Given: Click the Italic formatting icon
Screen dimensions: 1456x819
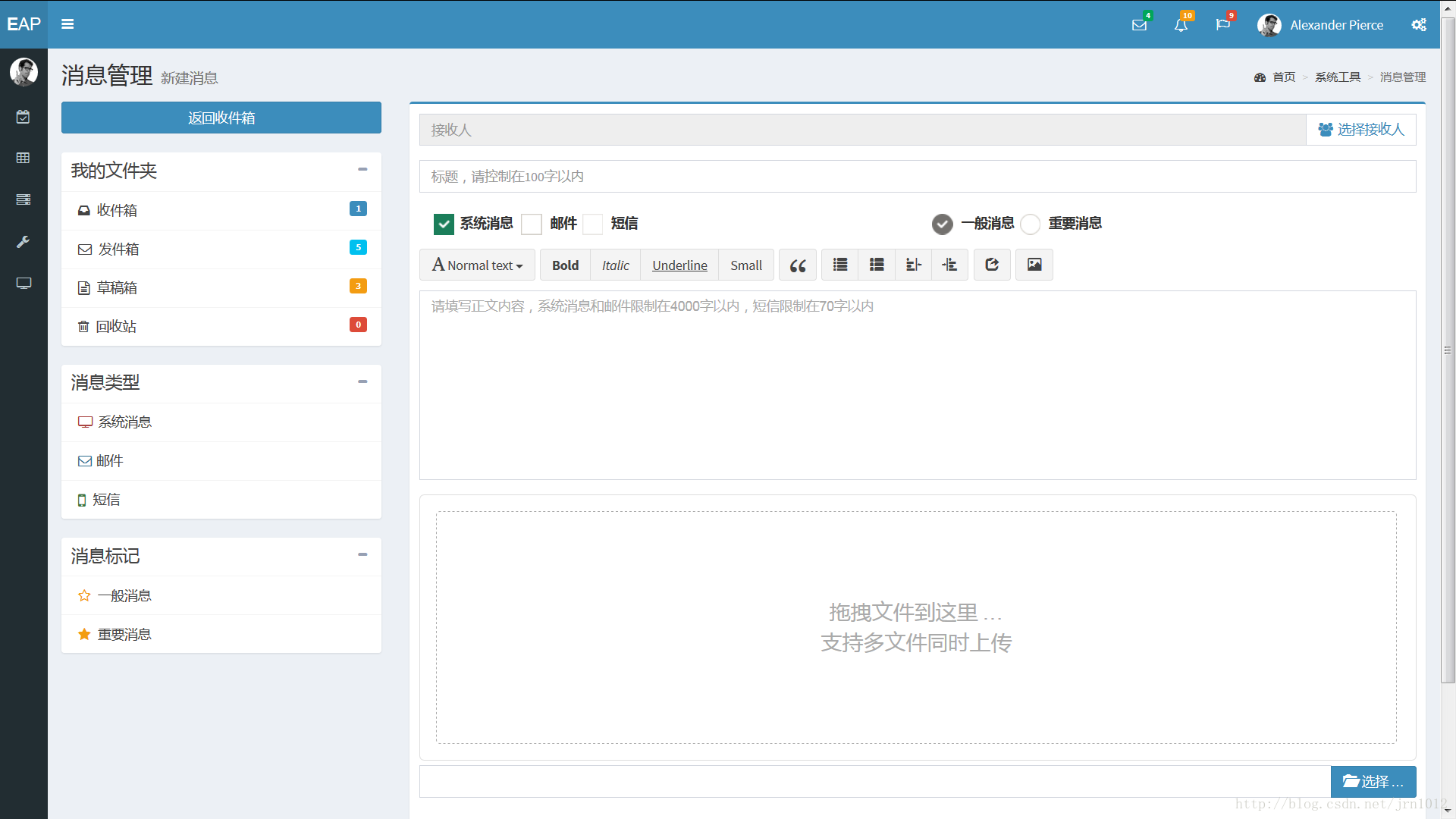Looking at the screenshot, I should pyautogui.click(x=614, y=265).
